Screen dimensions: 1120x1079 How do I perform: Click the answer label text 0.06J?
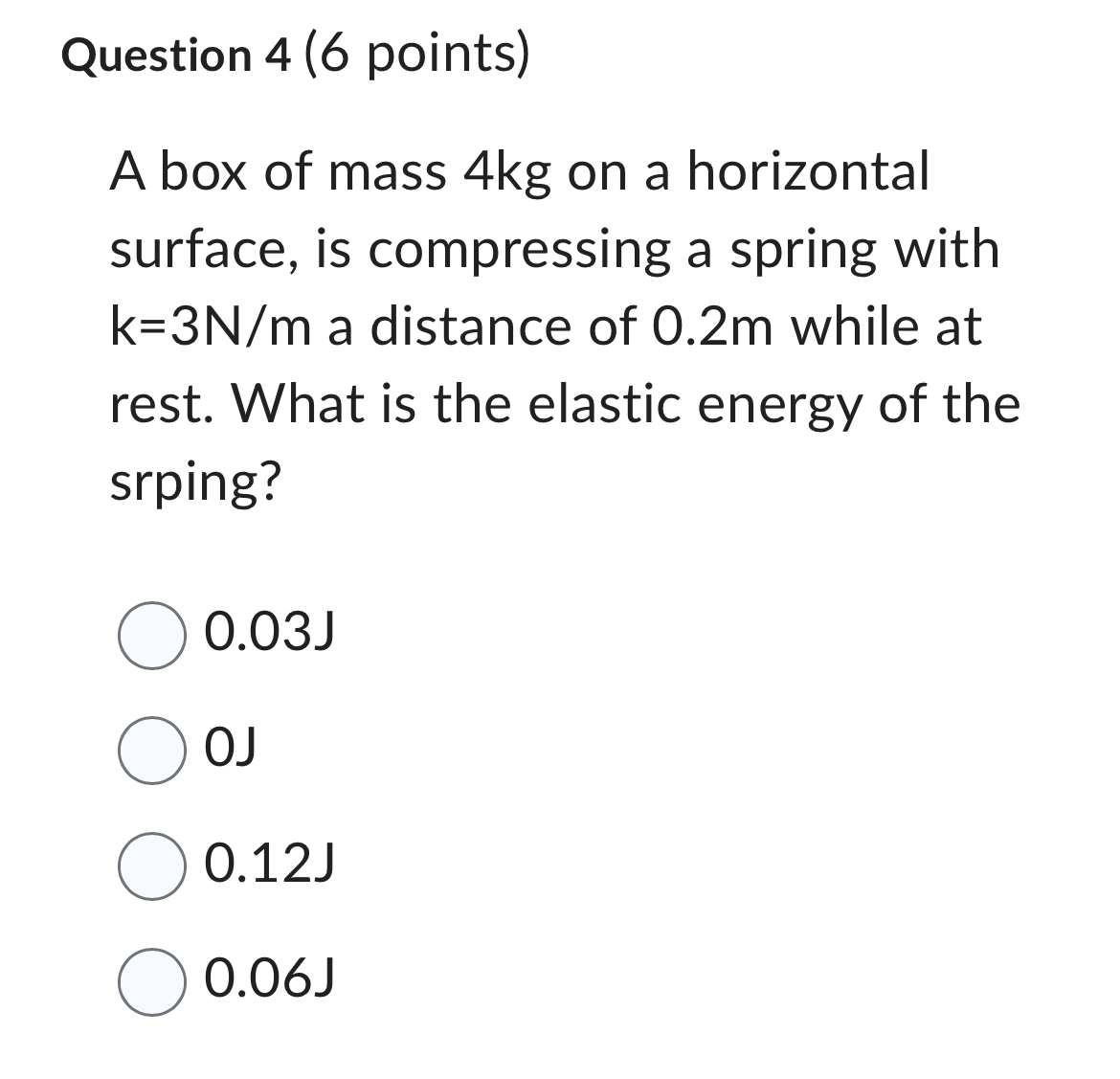(270, 978)
